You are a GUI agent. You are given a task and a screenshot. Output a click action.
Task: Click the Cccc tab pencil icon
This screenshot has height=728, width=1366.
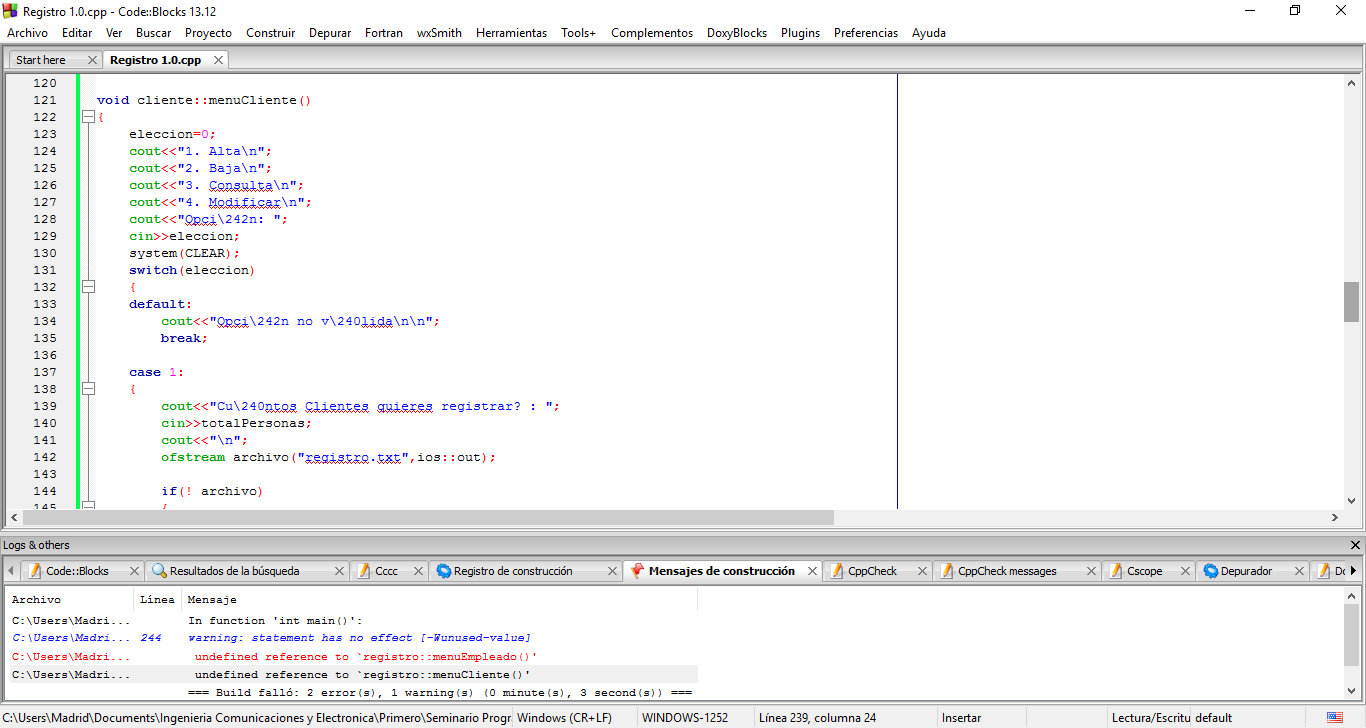click(364, 571)
